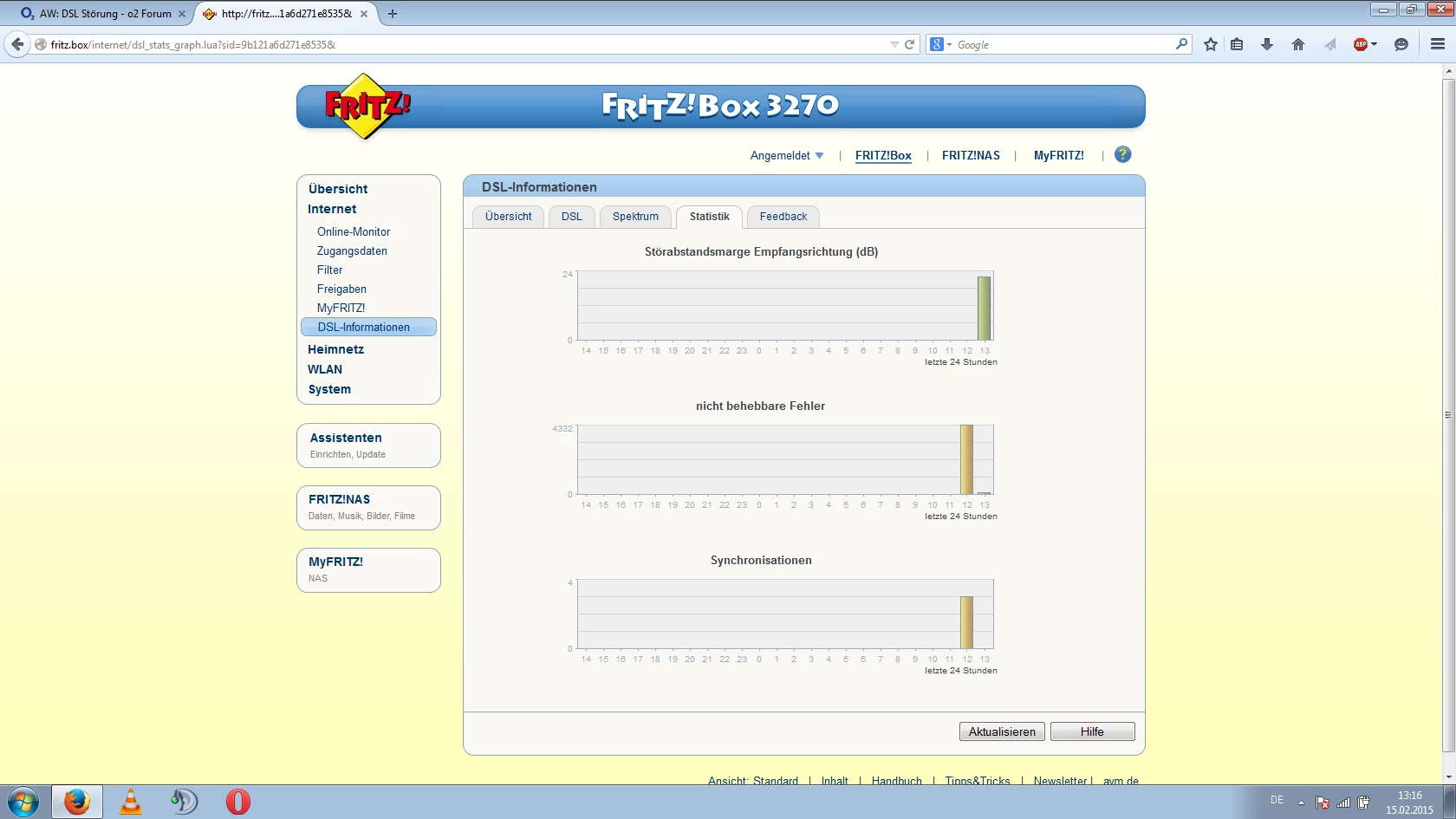Switch to the DSL tab
Viewport: 1456px width, 819px height.
[x=572, y=217]
